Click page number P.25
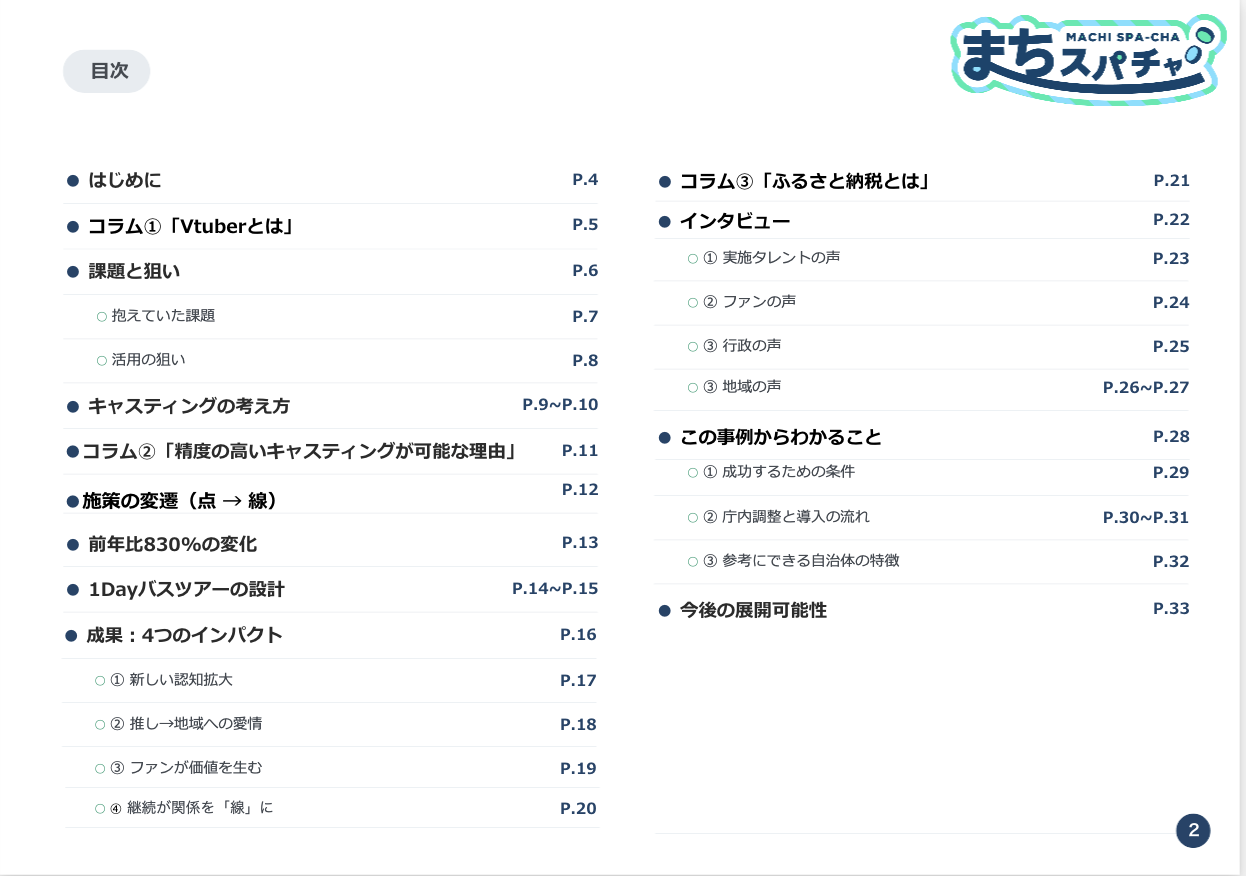 tap(1171, 347)
